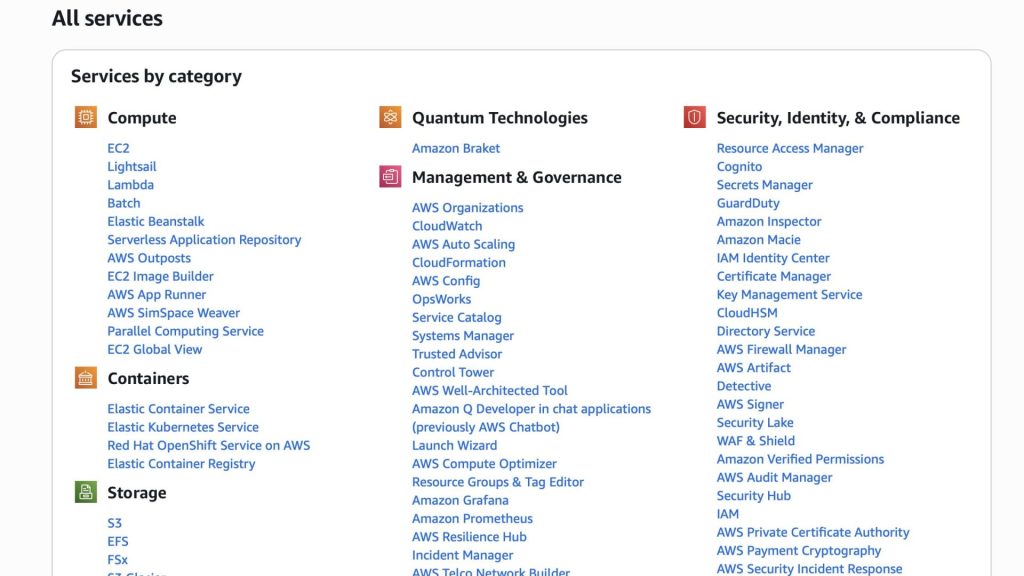
Task: Go to Amazon Q Developer in chat applications
Action: (x=531, y=409)
